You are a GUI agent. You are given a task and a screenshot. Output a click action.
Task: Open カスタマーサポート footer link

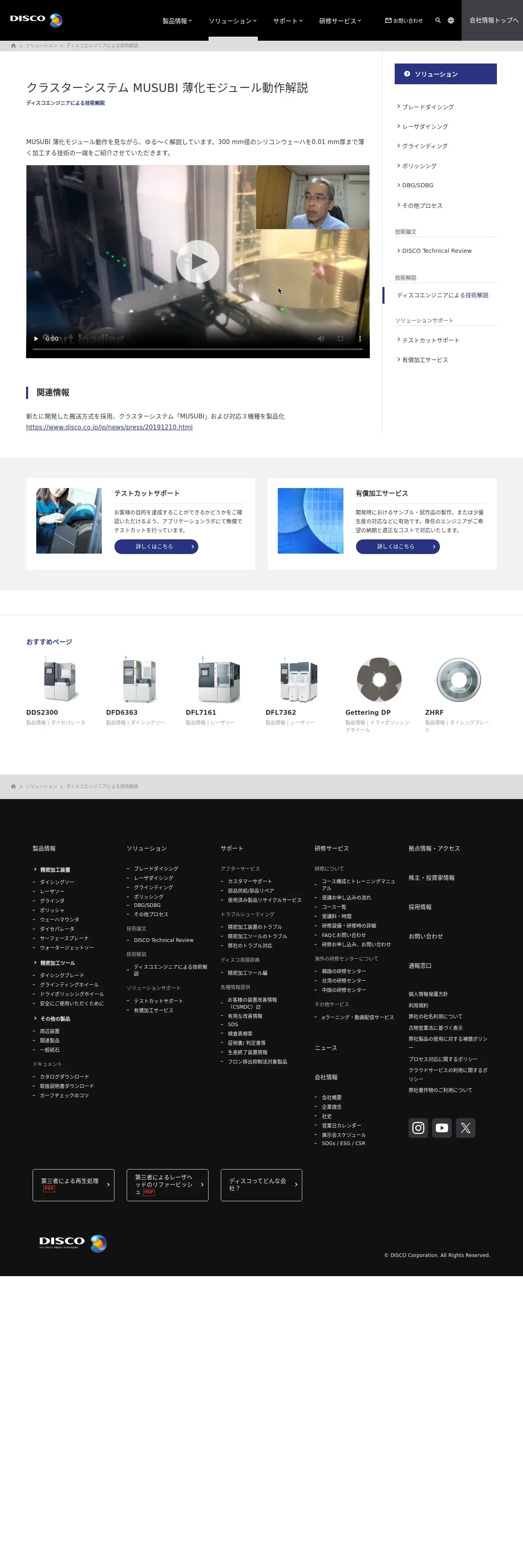click(250, 881)
